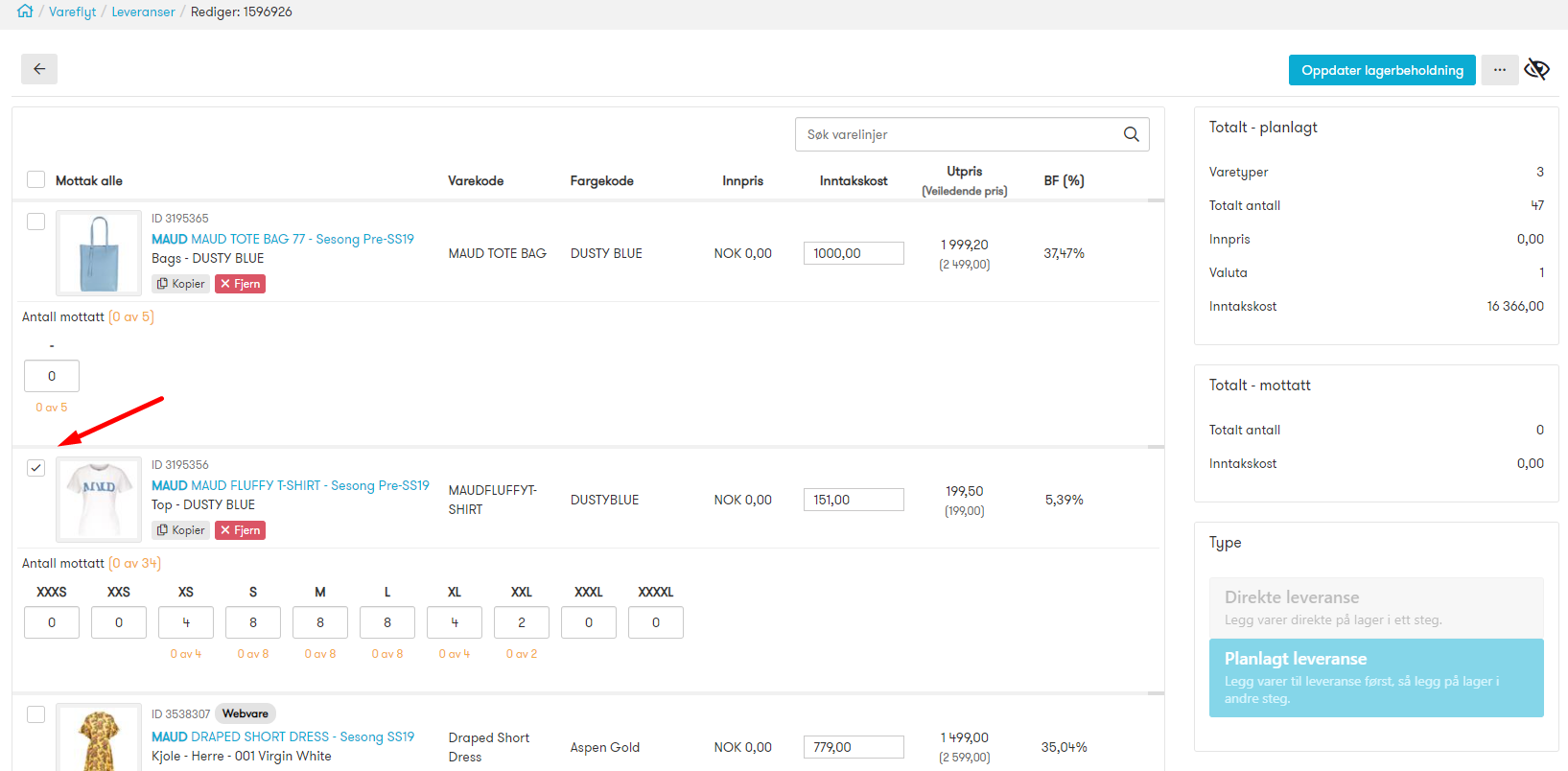Edit Inntakskost field showing 151,00
1568x771 pixels.
pos(854,500)
